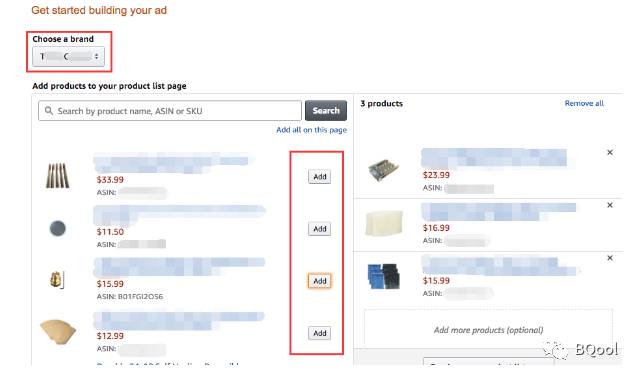Screen dimensions: 638x378
Task: Click the circuit board $23.99 thumbnail
Action: (383, 170)
